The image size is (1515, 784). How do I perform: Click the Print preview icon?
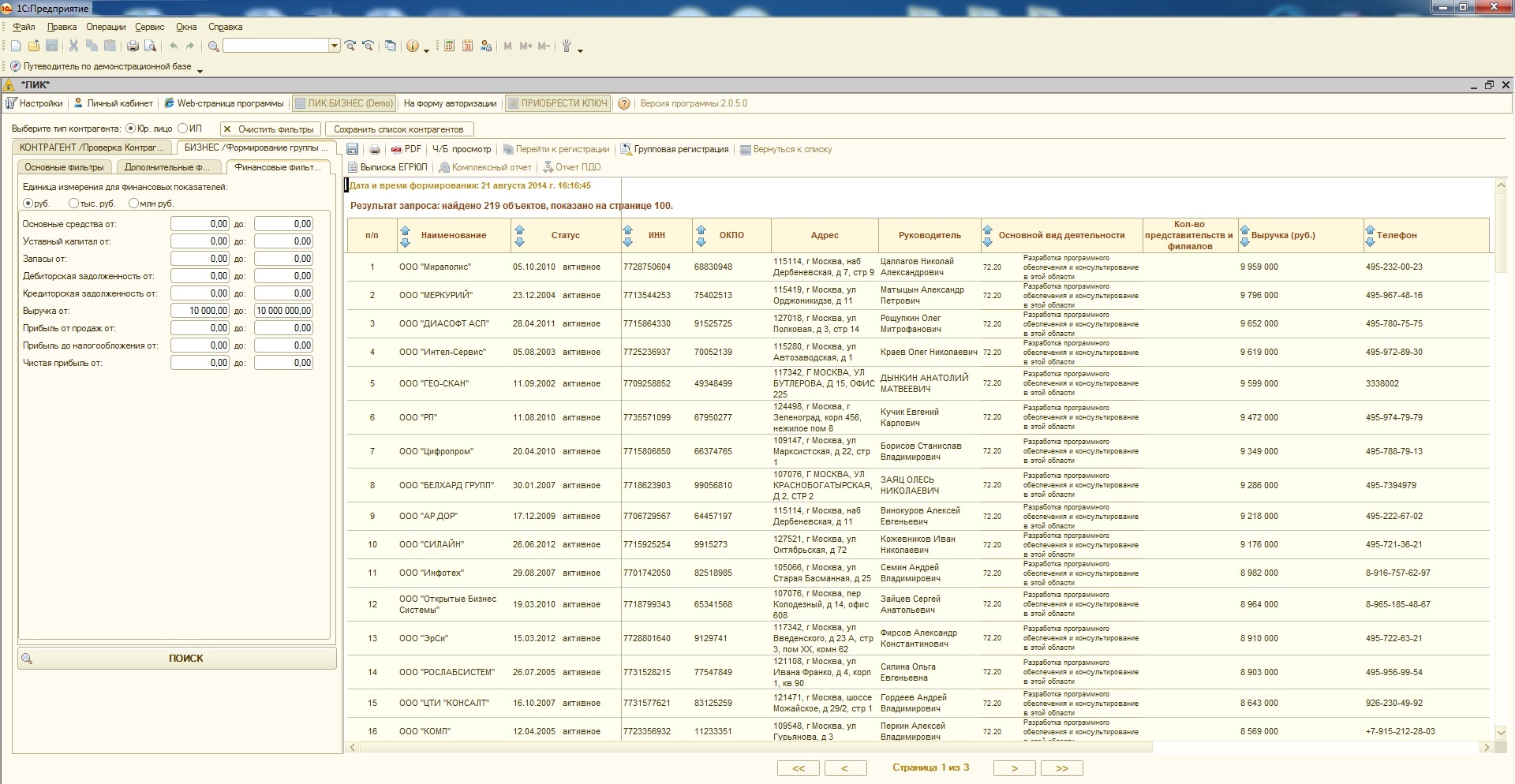pos(150,47)
